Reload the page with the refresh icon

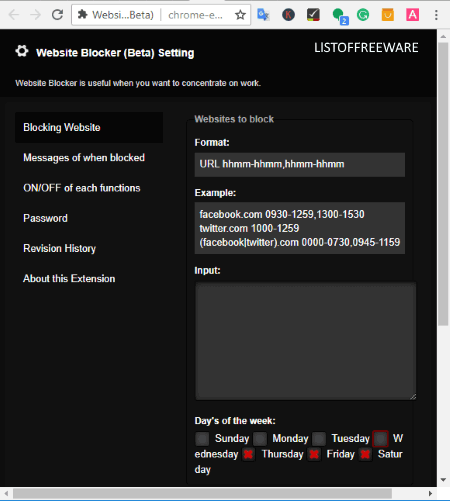pyautogui.click(x=57, y=15)
